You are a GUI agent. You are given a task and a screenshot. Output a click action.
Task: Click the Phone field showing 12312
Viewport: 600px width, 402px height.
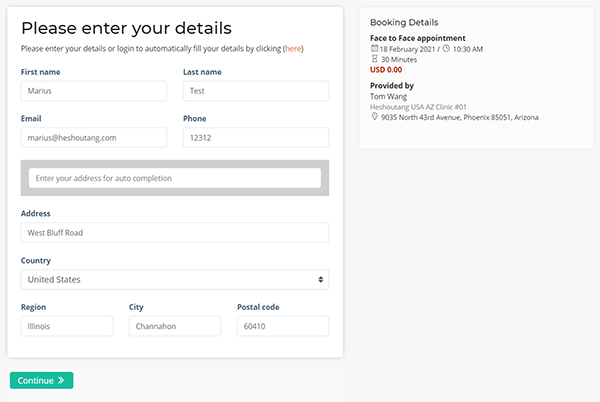pyautogui.click(x=256, y=138)
